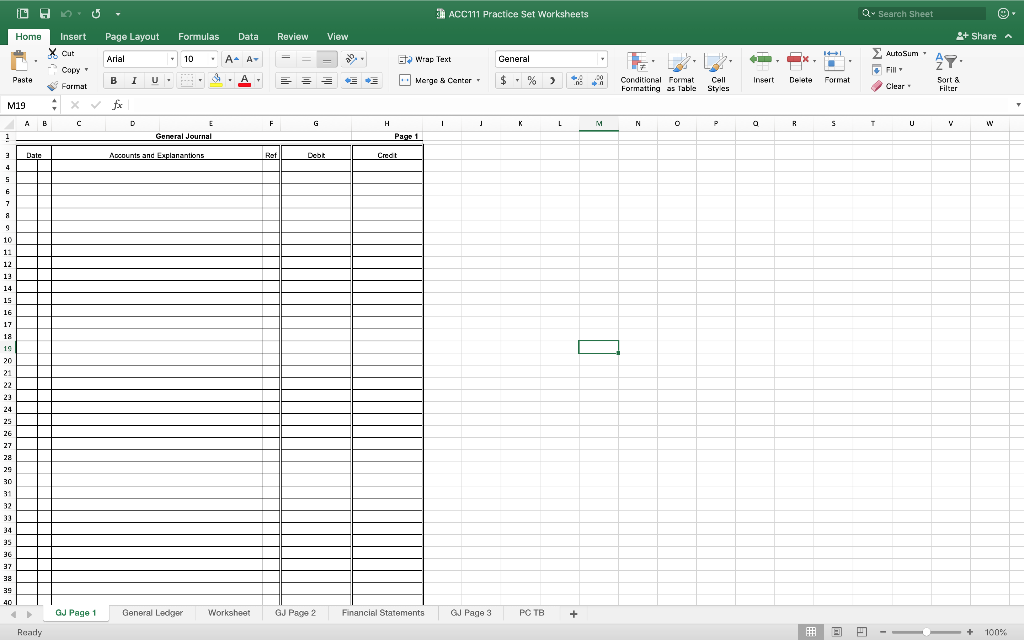Viewport: 1024px width, 640px height.
Task: Toggle Bold formatting
Action: click(x=114, y=80)
